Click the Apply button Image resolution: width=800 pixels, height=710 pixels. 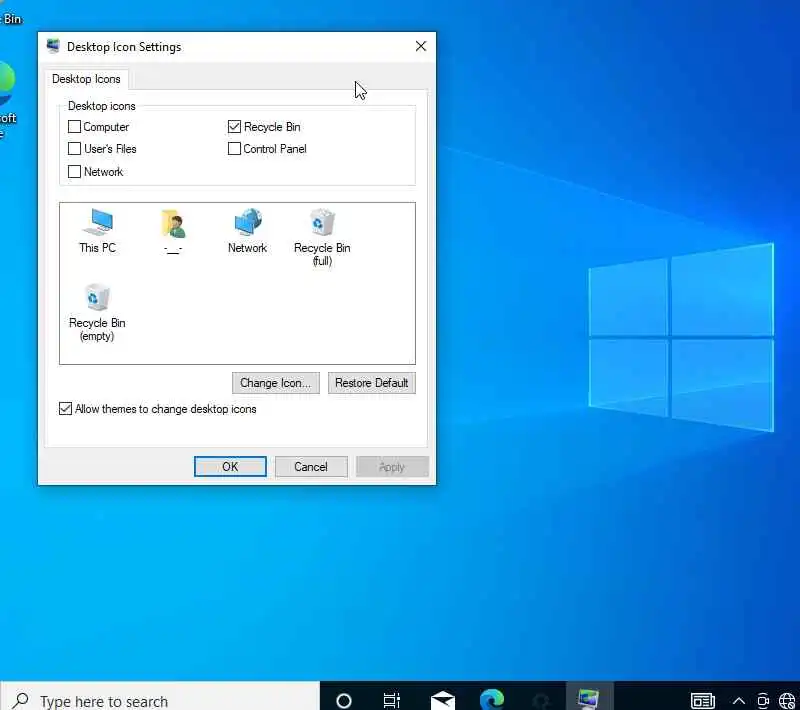[x=392, y=467]
